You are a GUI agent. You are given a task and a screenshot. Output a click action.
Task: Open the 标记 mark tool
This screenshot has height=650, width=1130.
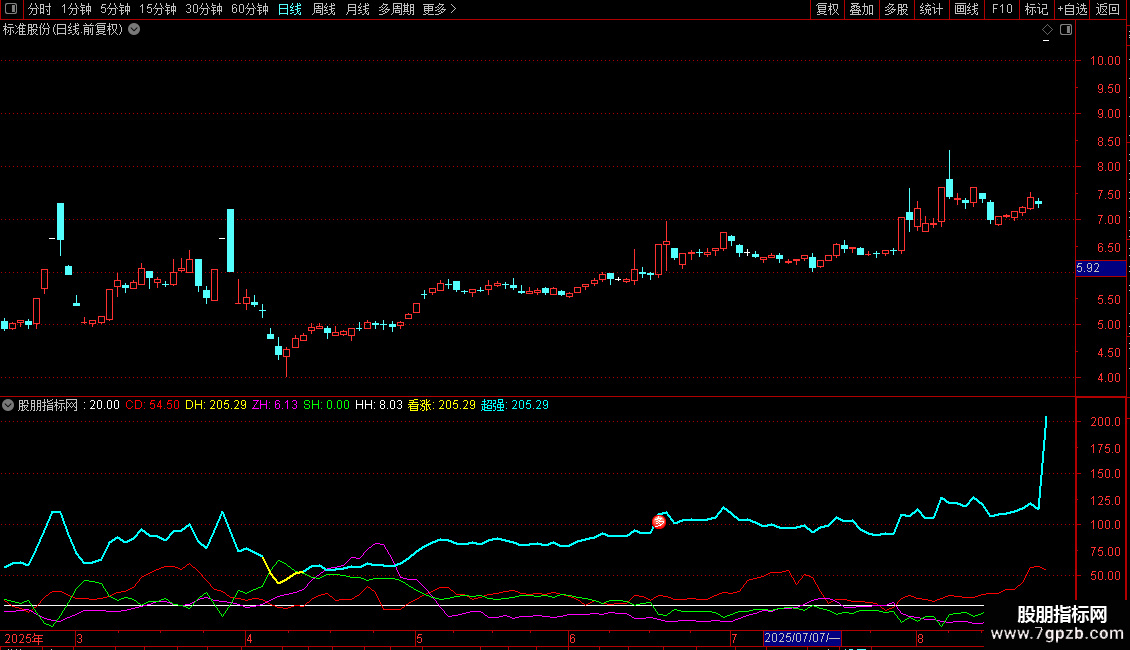(1036, 9)
